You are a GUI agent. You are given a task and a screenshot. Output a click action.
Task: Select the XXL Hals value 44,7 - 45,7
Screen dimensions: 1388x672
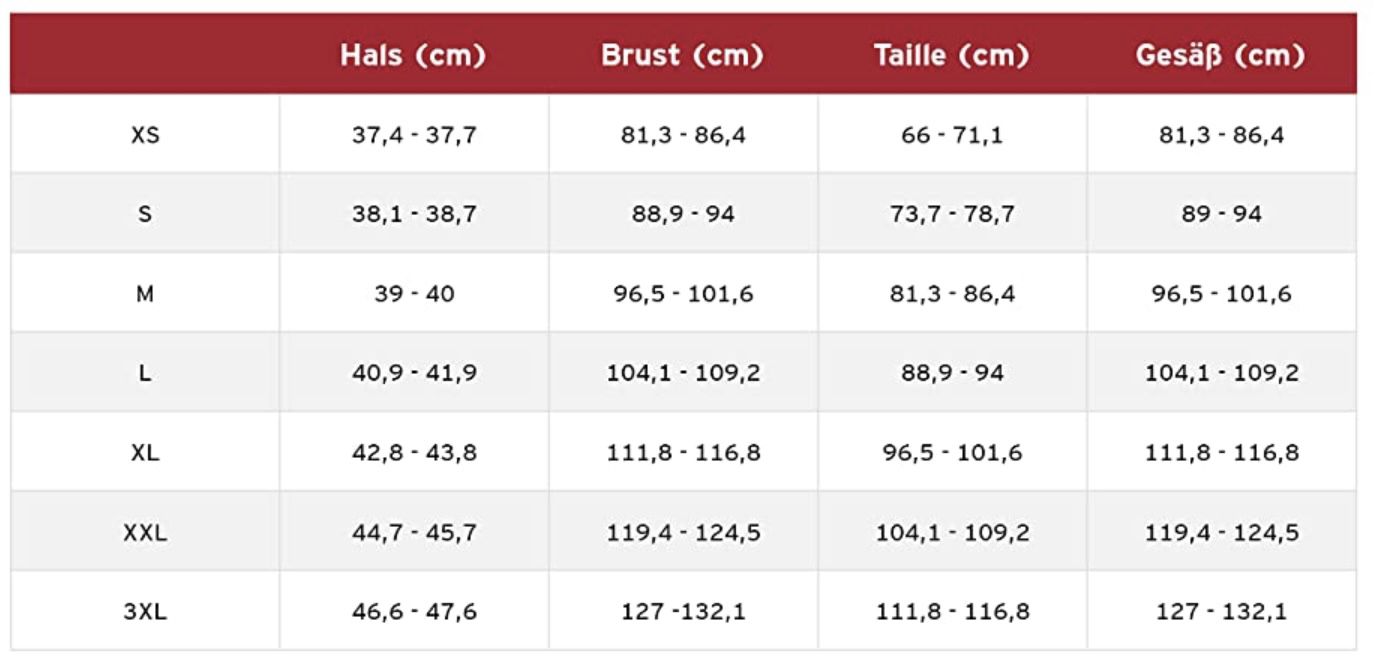pyautogui.click(x=414, y=533)
